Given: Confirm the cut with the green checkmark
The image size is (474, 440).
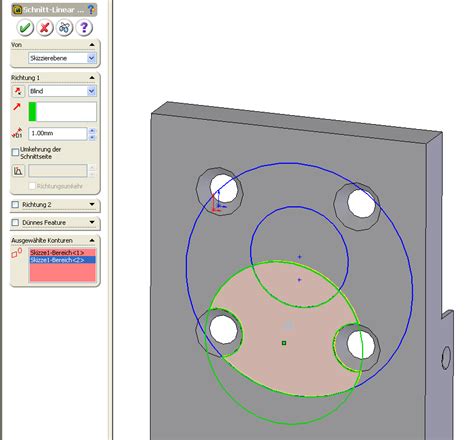Looking at the screenshot, I should coord(25,28).
